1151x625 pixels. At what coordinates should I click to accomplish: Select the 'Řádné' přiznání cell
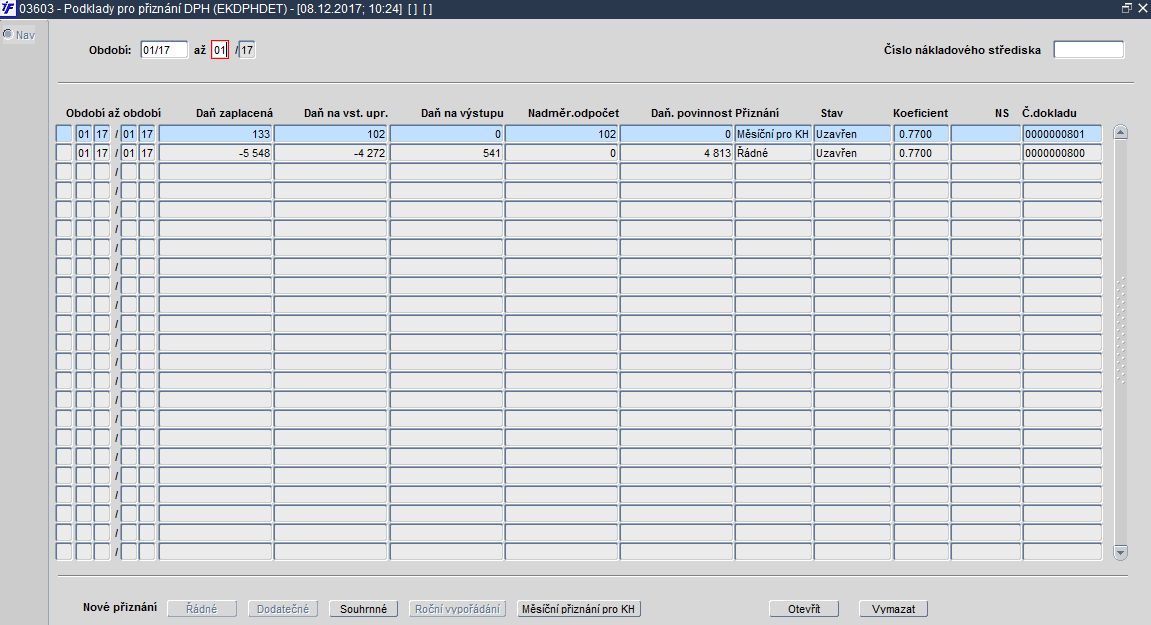774,153
